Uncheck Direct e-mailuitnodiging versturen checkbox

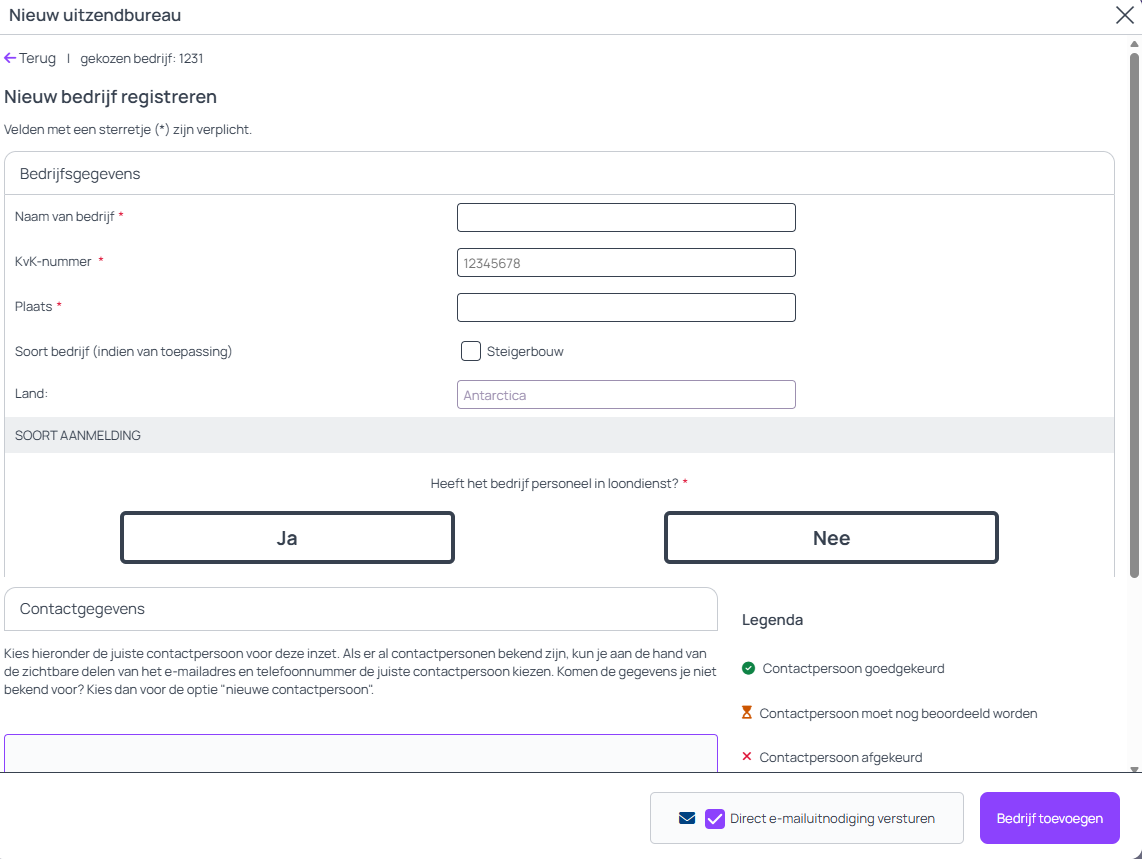715,818
